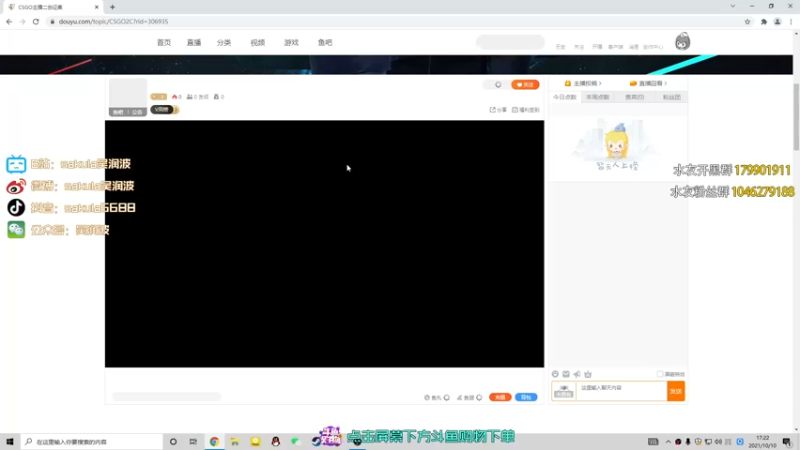Open the 游戏 navigation item
Screen dimensions: 800x450
pos(291,42)
